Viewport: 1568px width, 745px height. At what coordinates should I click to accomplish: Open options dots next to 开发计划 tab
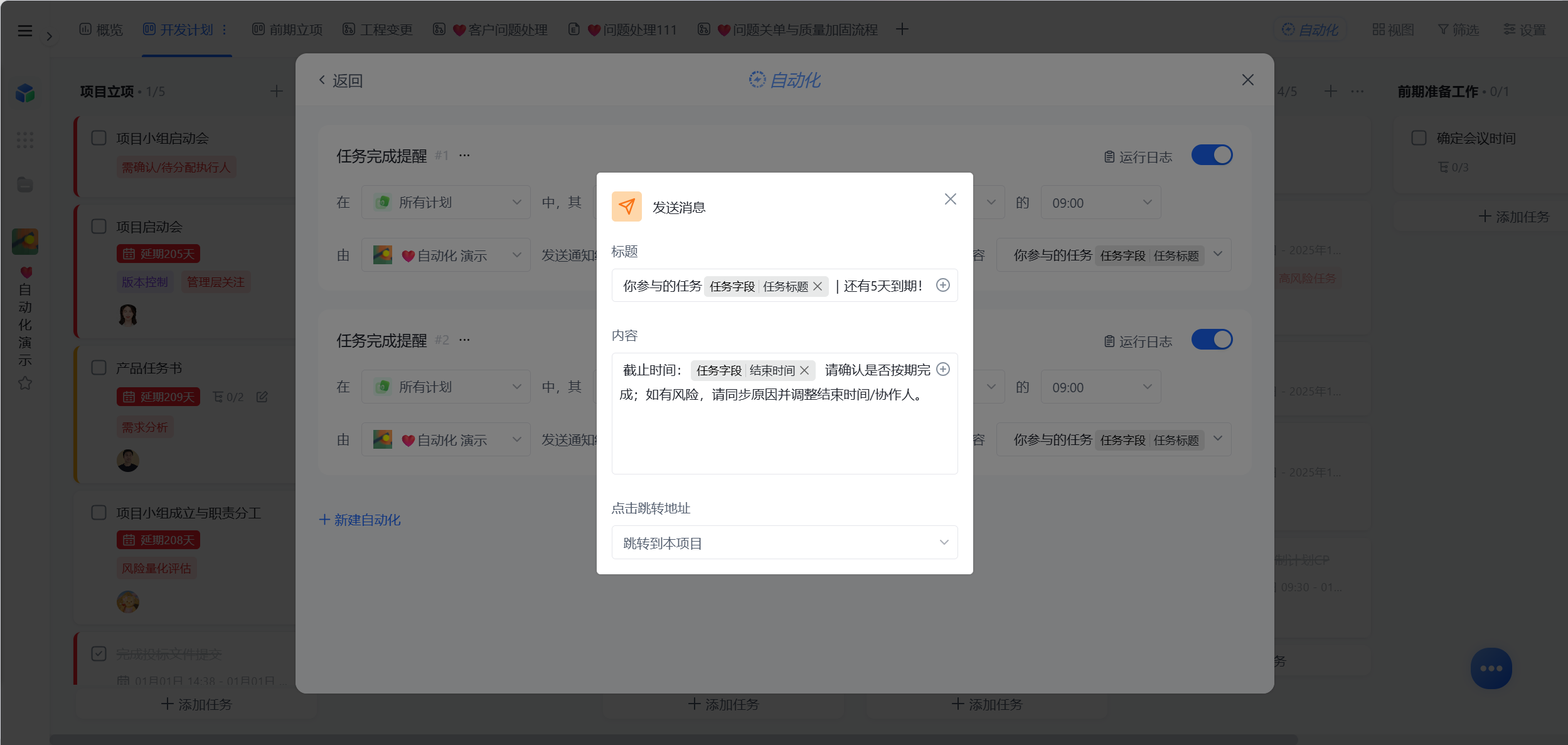click(x=224, y=29)
